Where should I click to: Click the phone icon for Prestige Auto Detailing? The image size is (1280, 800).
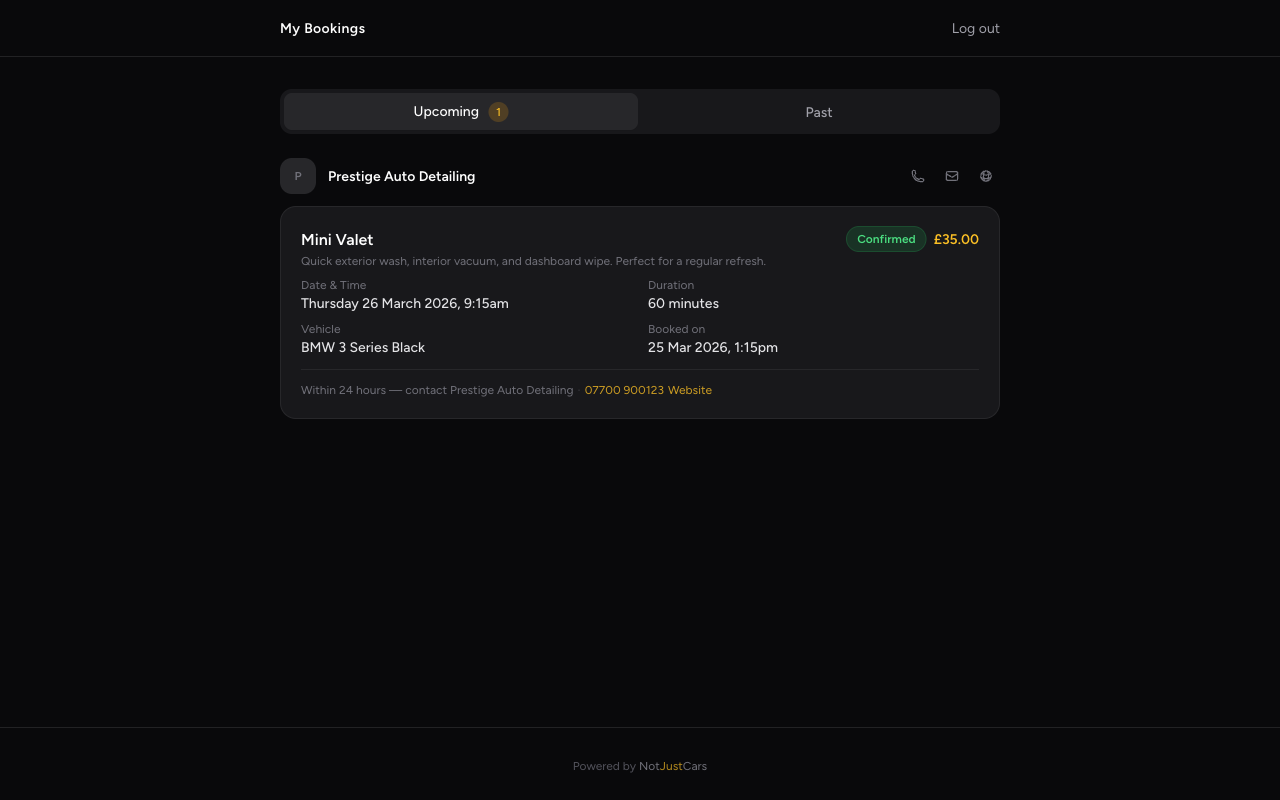pyautogui.click(x=917, y=176)
